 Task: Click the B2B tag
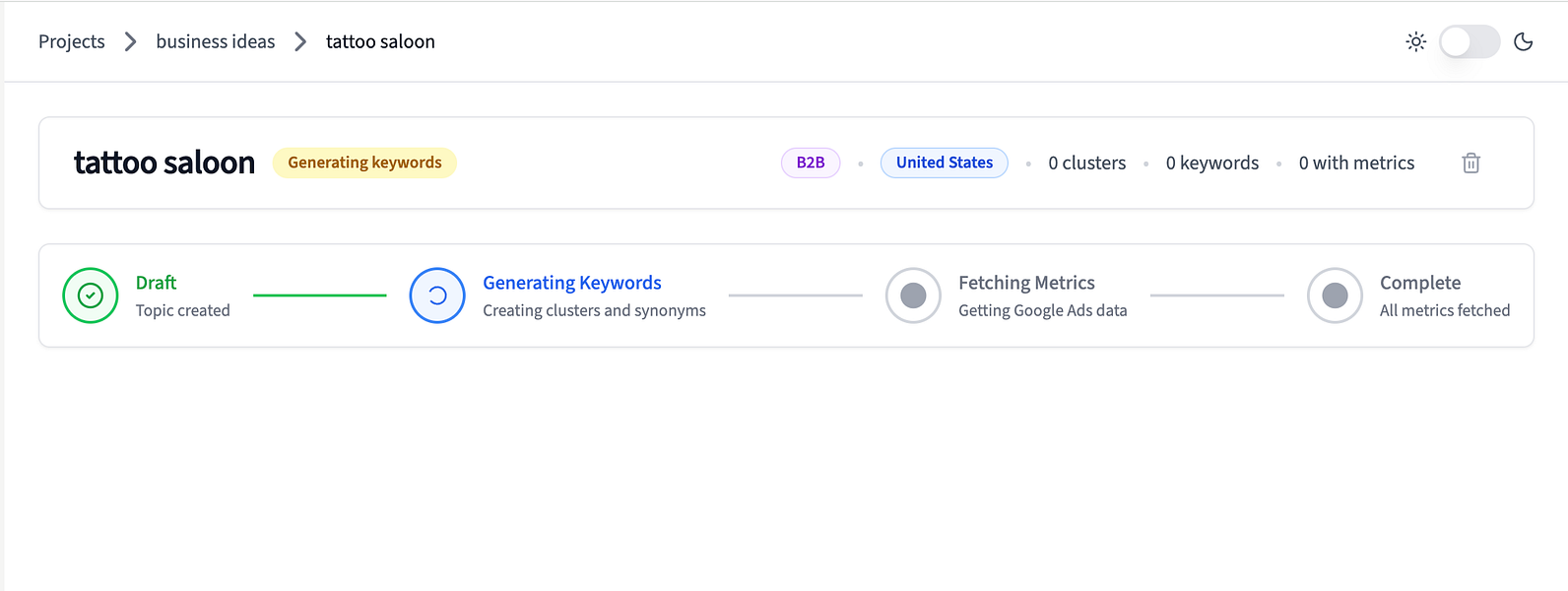click(811, 163)
